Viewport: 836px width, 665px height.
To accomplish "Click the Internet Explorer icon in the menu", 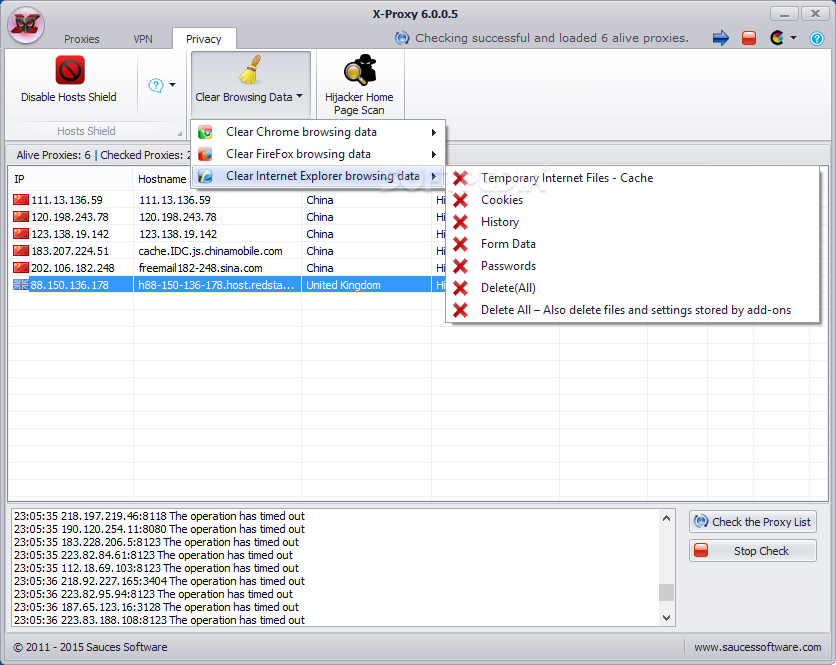I will point(205,176).
